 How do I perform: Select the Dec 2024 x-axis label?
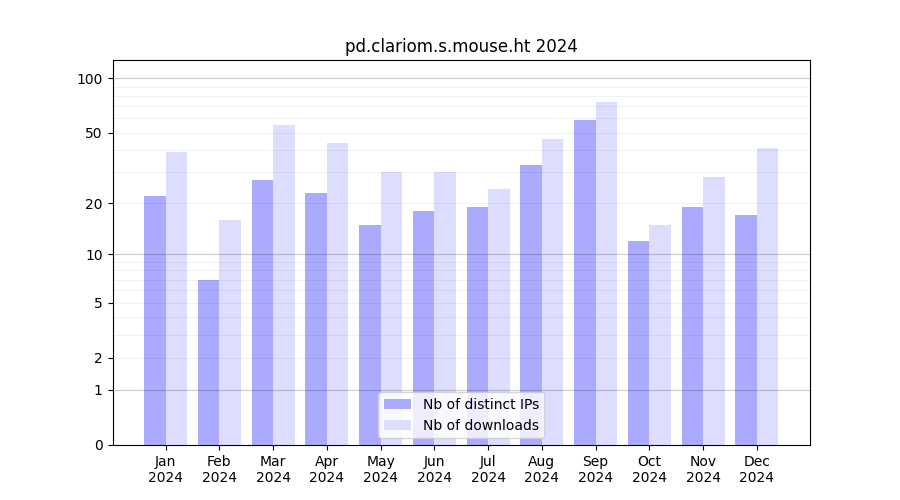pyautogui.click(x=757, y=469)
